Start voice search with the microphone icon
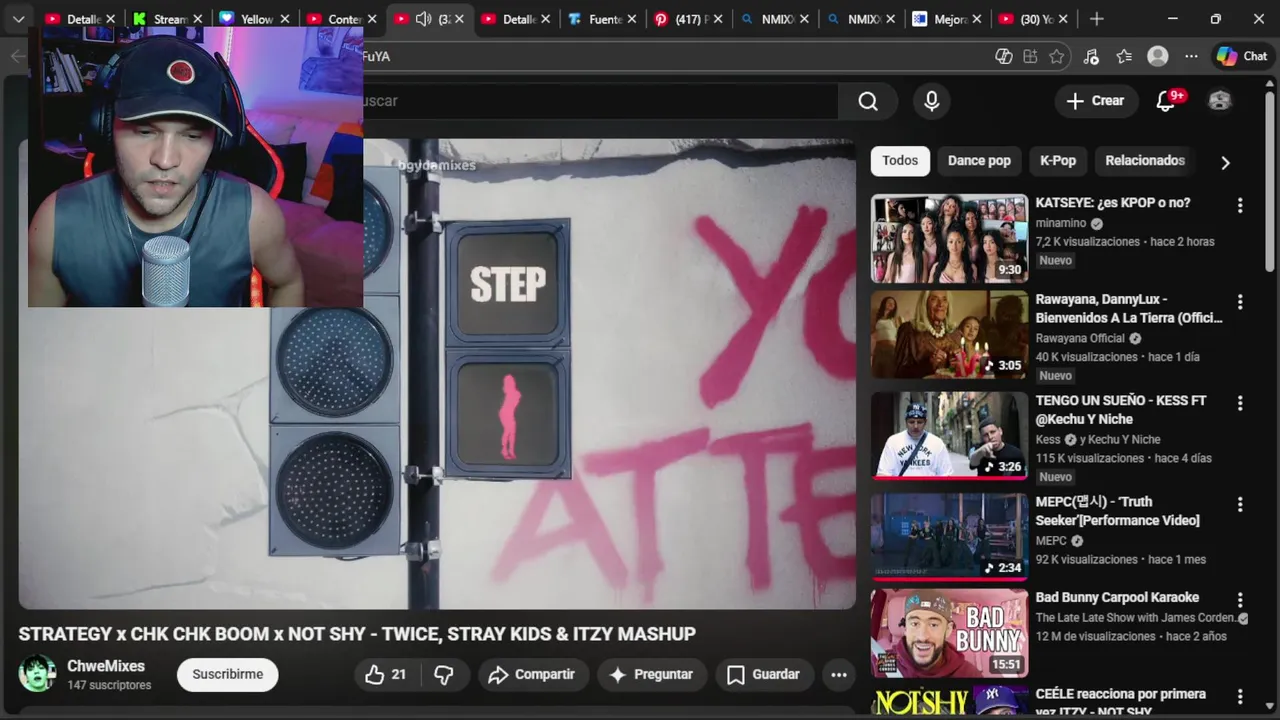 click(x=932, y=101)
